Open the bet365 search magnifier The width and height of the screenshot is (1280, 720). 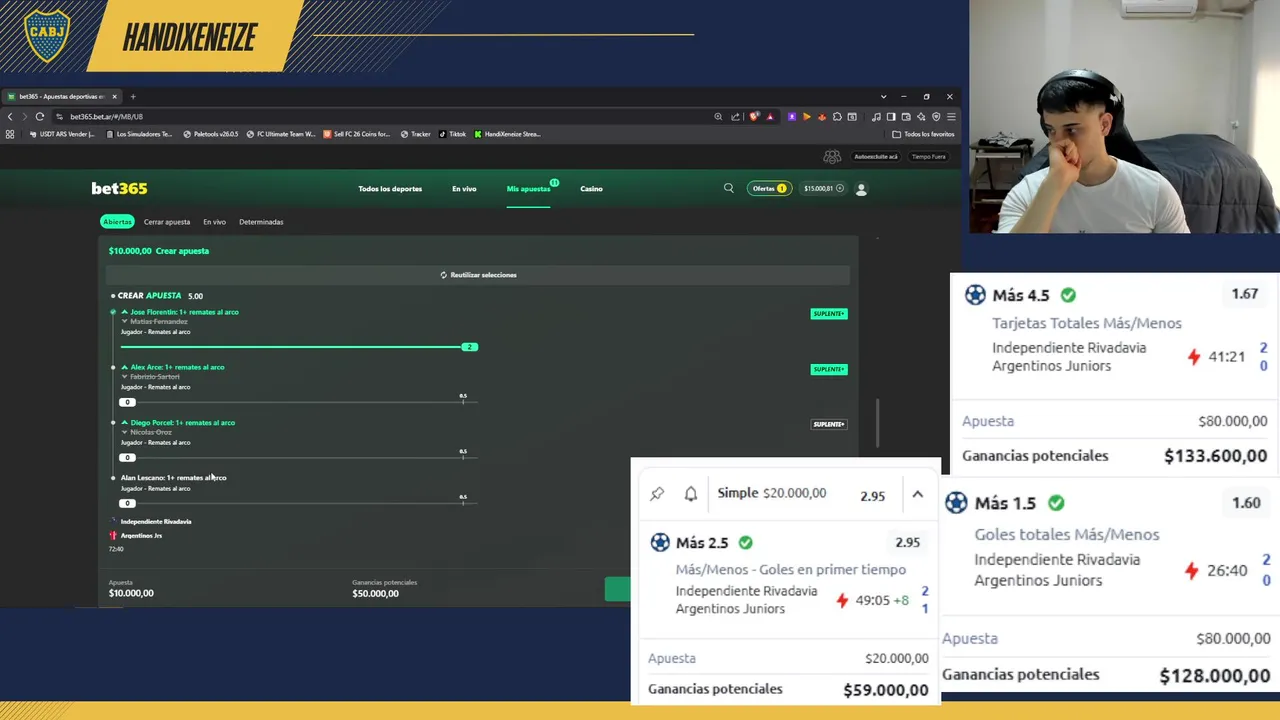coord(728,188)
